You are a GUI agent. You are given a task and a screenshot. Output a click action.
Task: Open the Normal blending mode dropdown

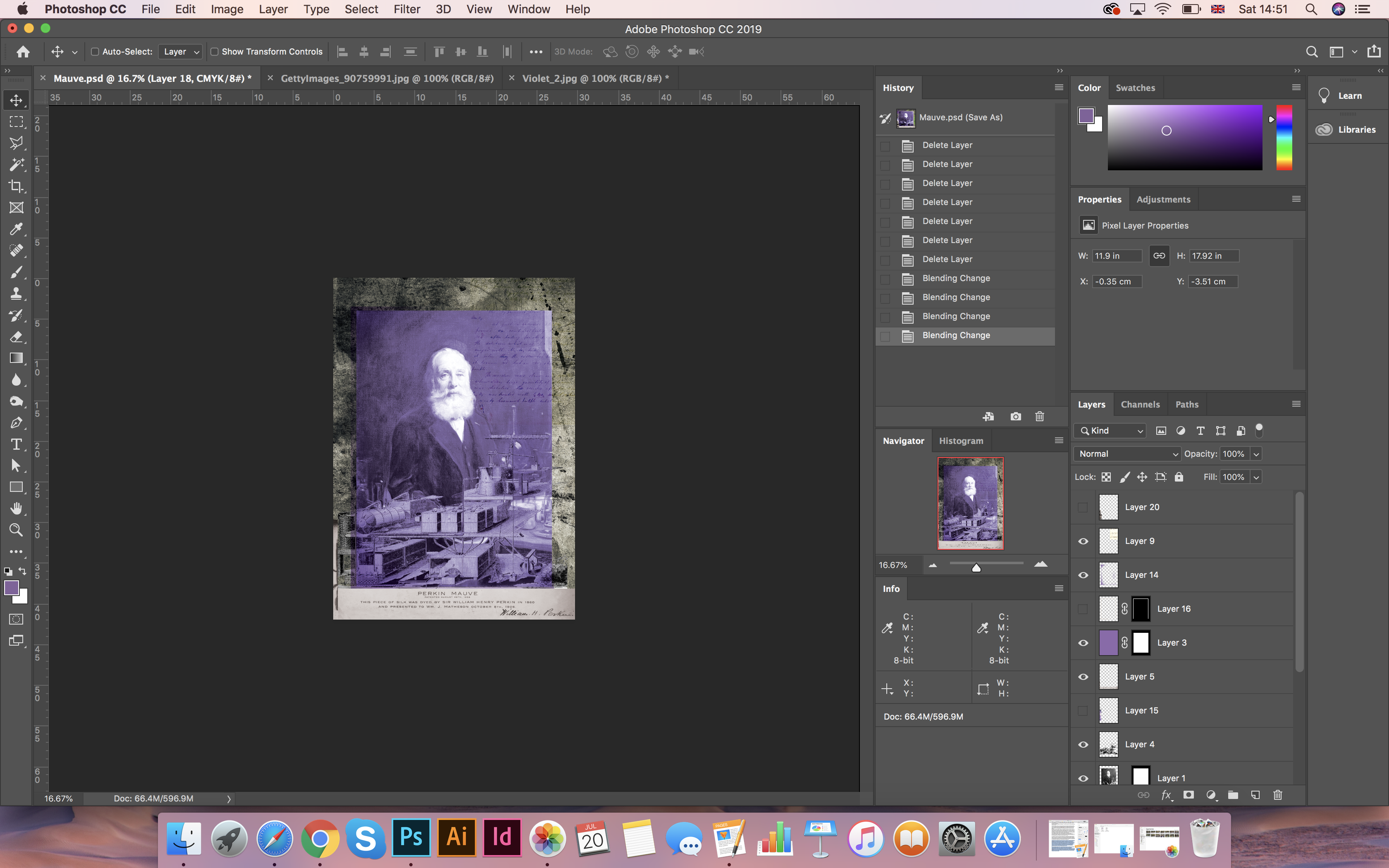[x=1127, y=454]
